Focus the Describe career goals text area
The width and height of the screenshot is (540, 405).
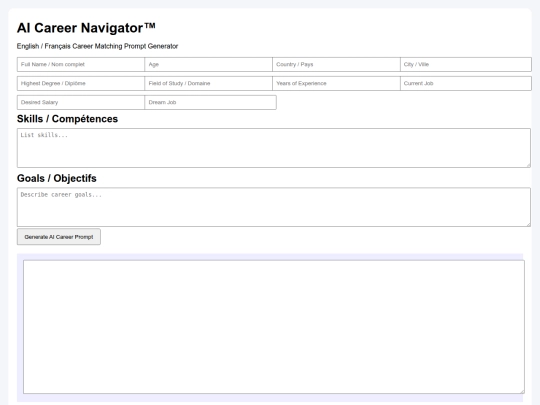(x=274, y=207)
